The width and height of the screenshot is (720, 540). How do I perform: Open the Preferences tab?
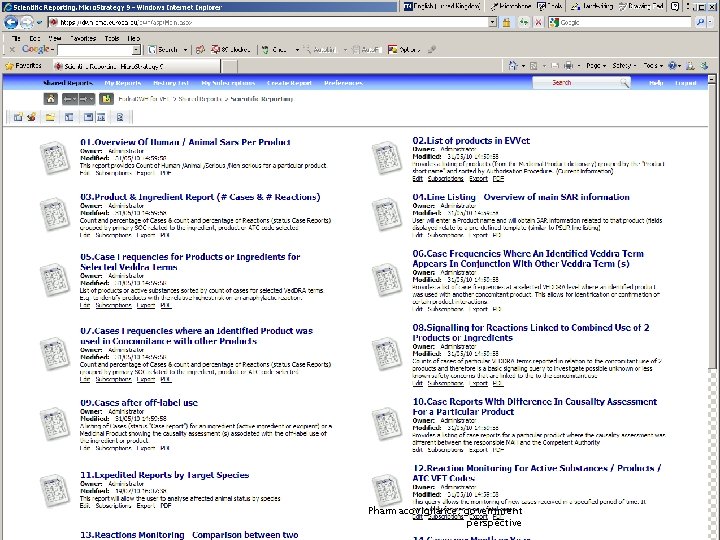(x=343, y=83)
